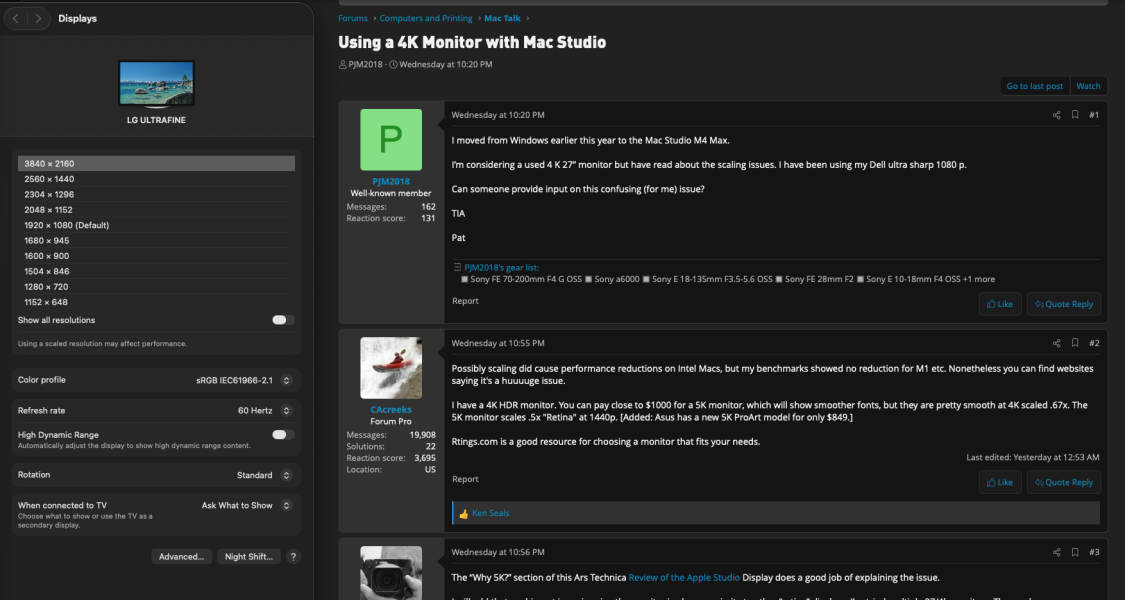Image resolution: width=1125 pixels, height=600 pixels.
Task: Go back in Displays settings
Action: [x=16, y=19]
